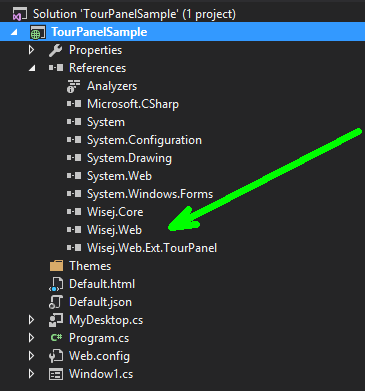Click the References node icon
Image resolution: width=365 pixels, height=391 pixels.
click(x=56, y=68)
